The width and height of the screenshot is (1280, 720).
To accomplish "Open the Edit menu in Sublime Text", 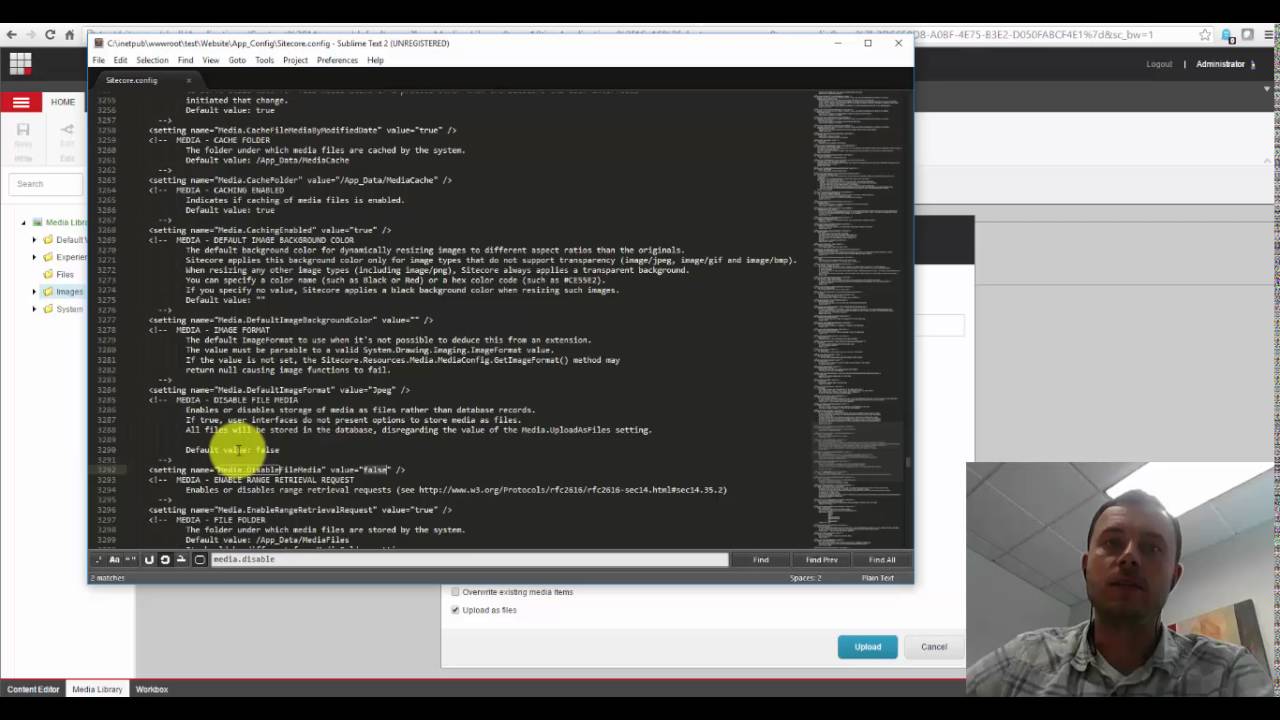I will tap(120, 60).
